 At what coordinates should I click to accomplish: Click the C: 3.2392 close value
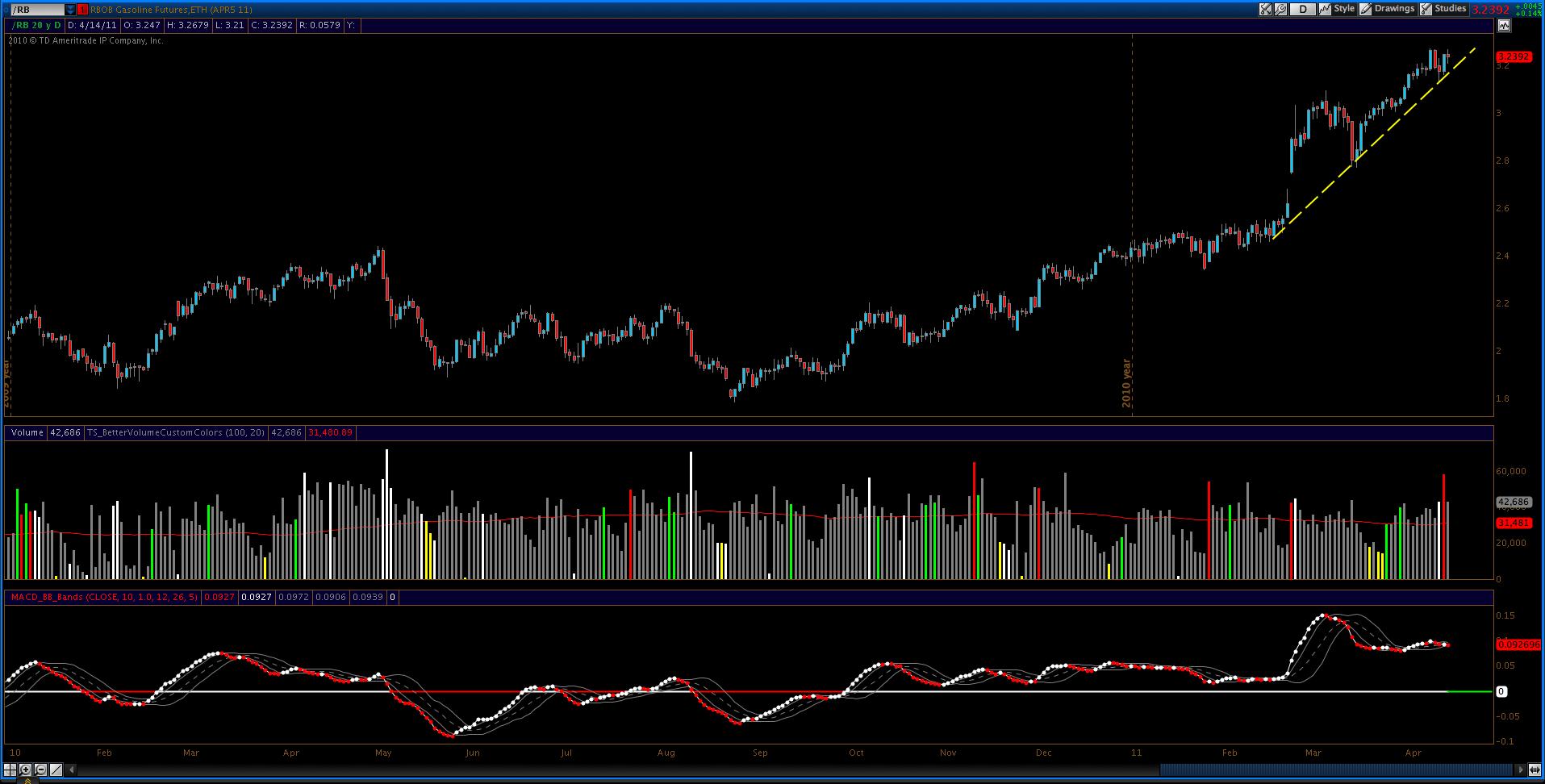coord(272,26)
